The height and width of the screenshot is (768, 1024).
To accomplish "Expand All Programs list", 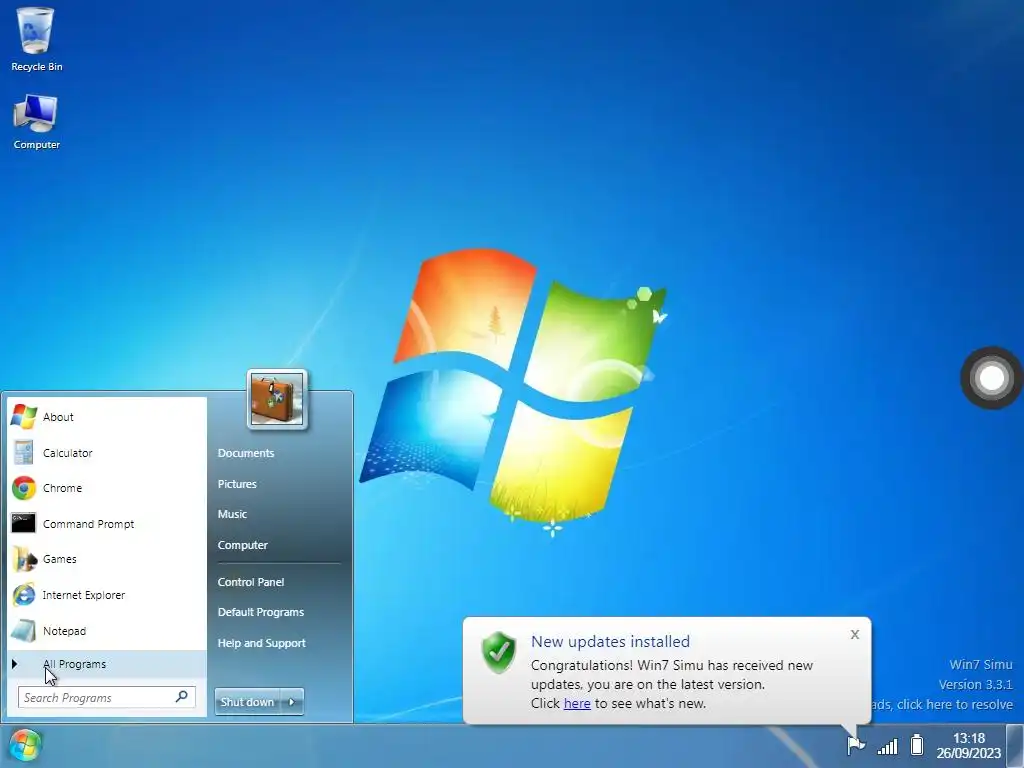I will point(107,664).
